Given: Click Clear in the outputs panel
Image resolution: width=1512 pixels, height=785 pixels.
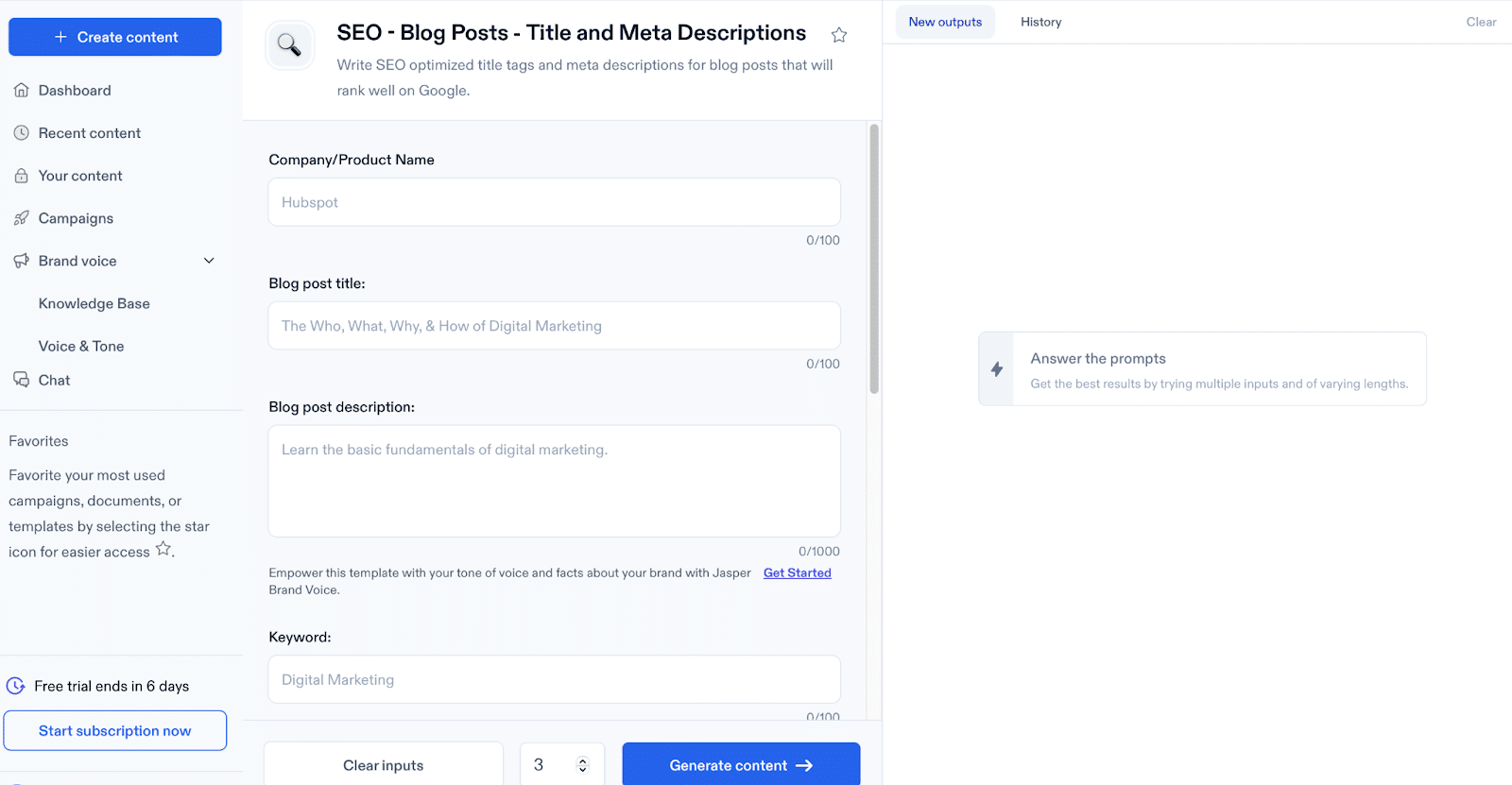Looking at the screenshot, I should click(x=1481, y=22).
